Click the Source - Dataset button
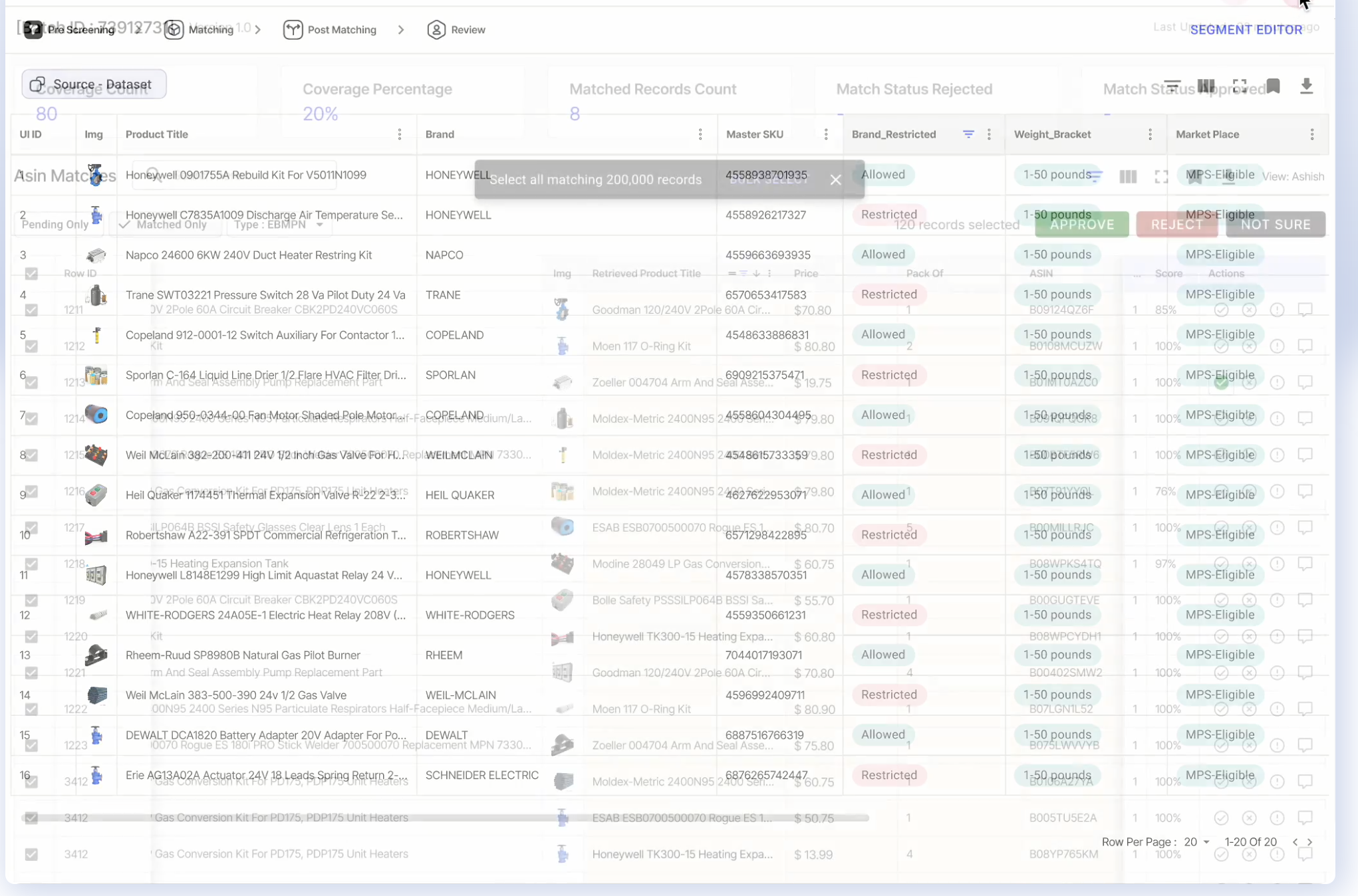 [x=94, y=84]
